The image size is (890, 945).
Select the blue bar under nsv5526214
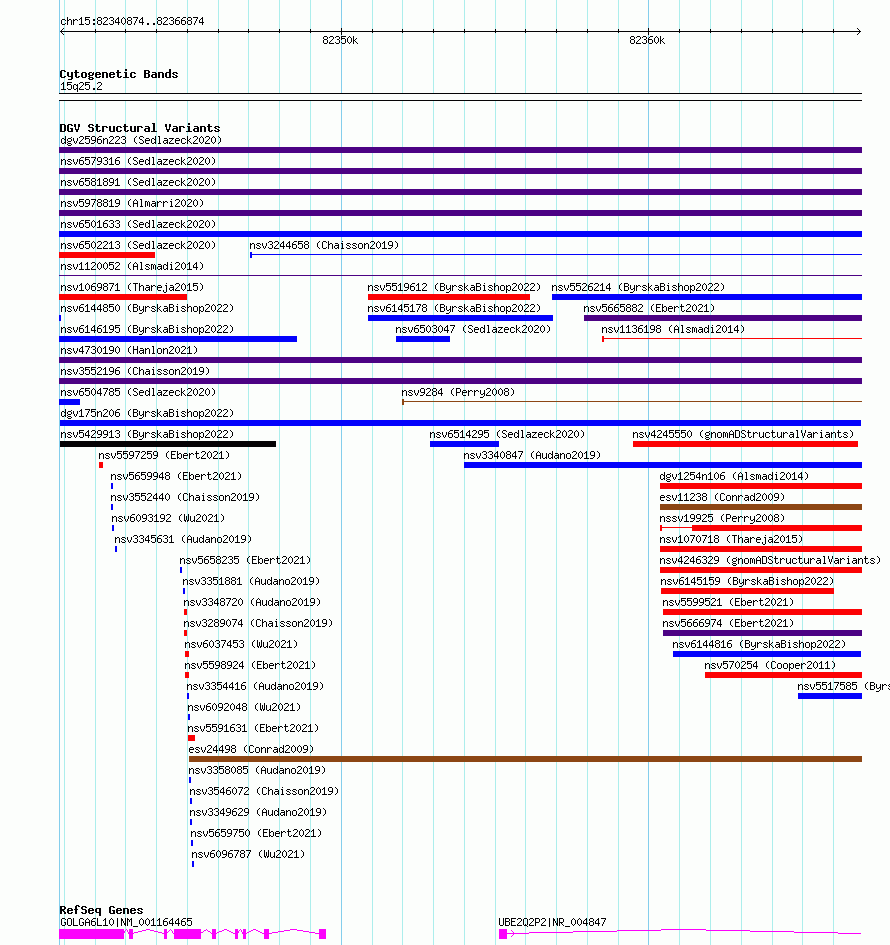coord(707,297)
